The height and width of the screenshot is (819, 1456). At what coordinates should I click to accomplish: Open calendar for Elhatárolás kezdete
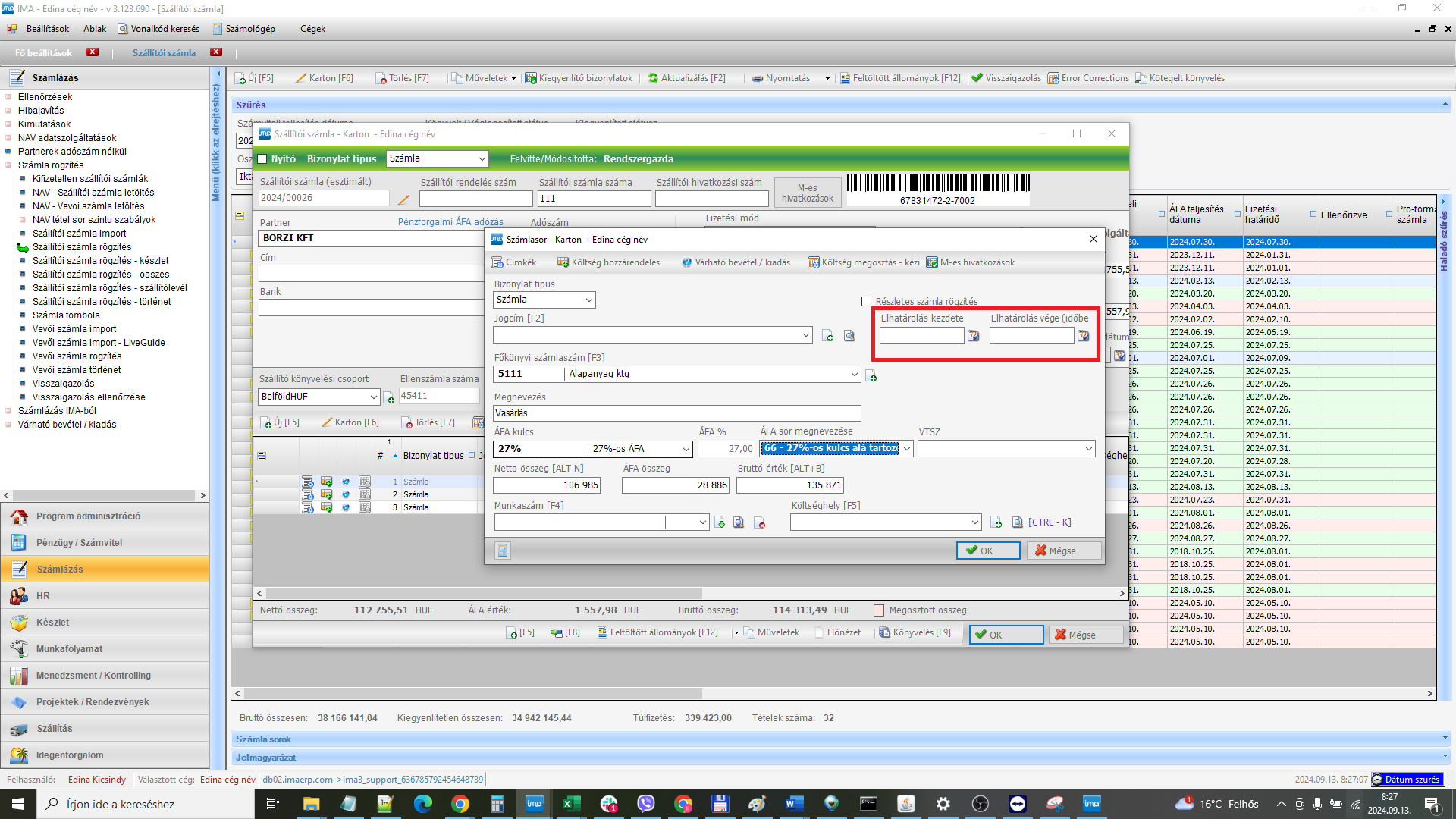[x=974, y=336]
